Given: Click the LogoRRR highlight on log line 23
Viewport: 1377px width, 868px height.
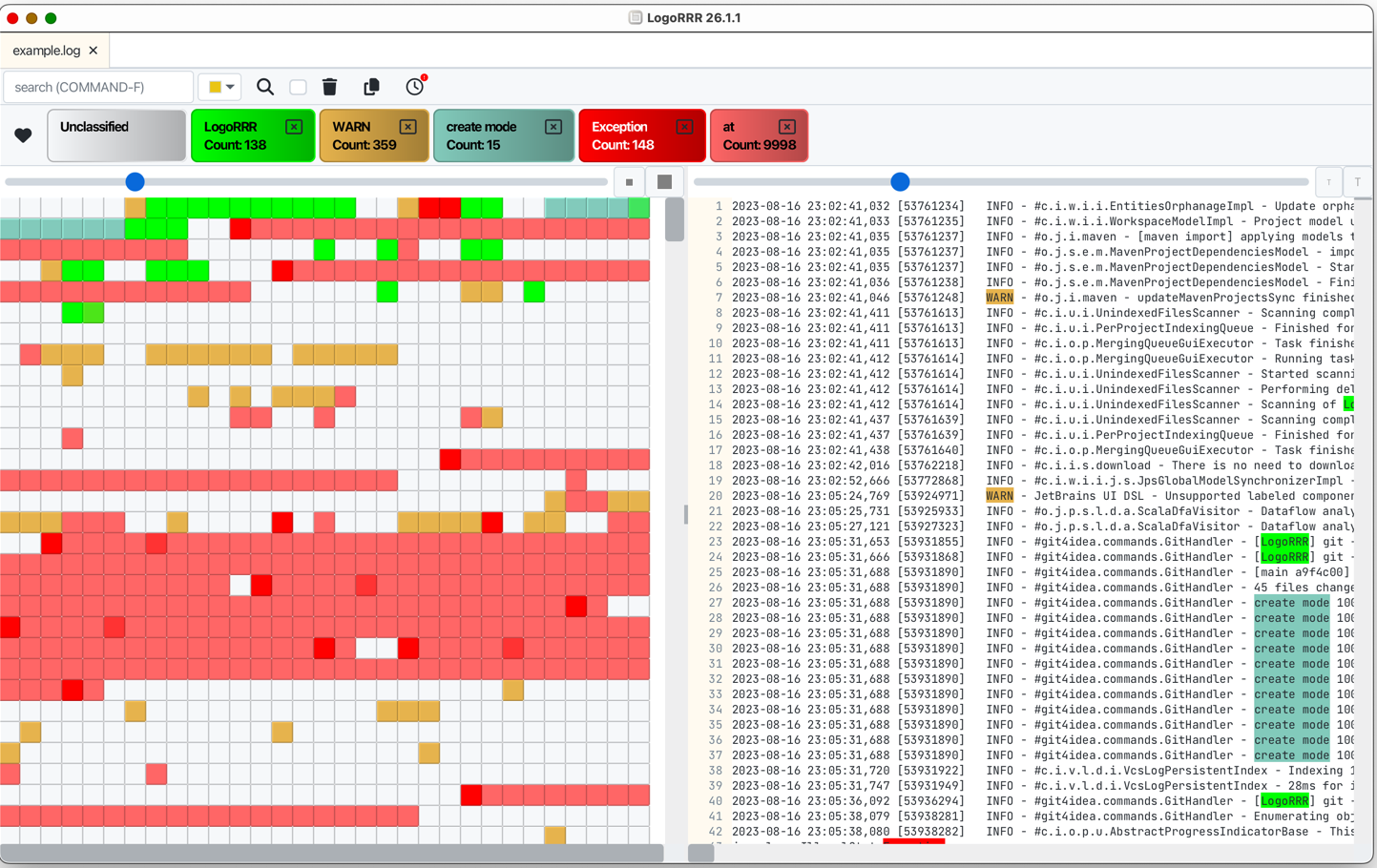Looking at the screenshot, I should coord(1284,542).
